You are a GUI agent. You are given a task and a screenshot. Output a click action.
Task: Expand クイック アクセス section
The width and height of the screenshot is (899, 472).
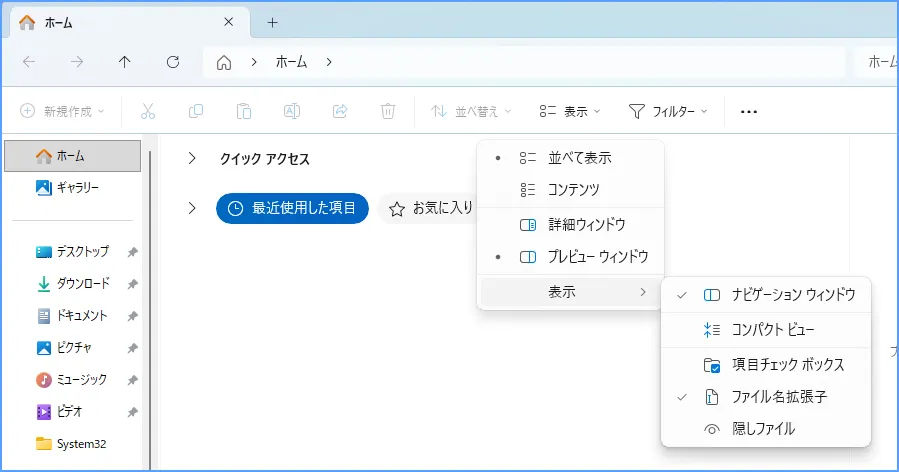tap(192, 159)
